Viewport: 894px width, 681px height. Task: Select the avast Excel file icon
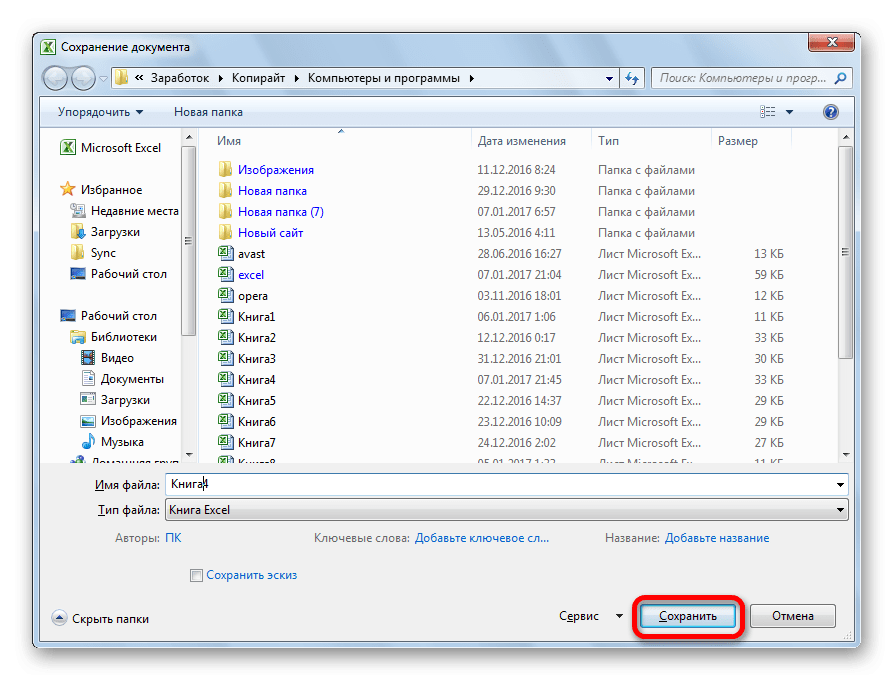coord(226,253)
